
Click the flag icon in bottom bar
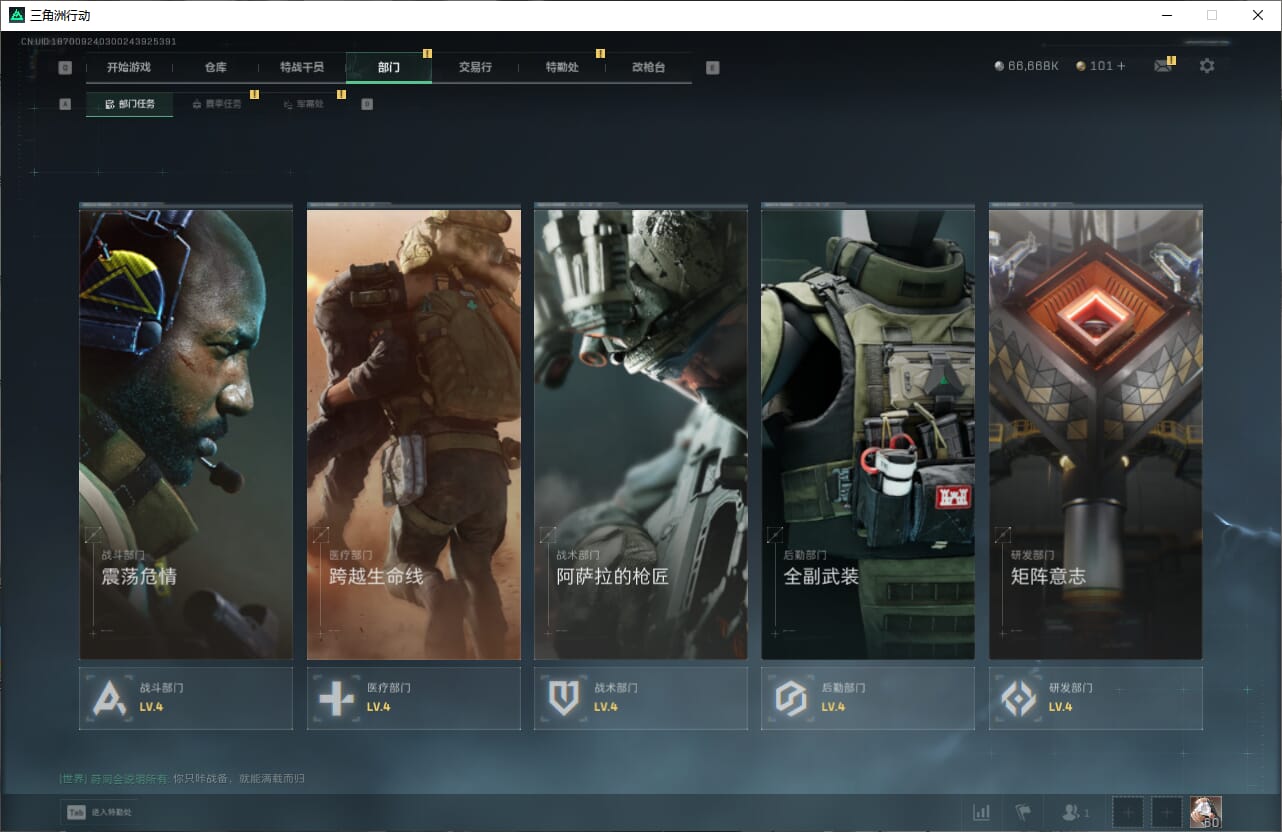(x=1022, y=812)
